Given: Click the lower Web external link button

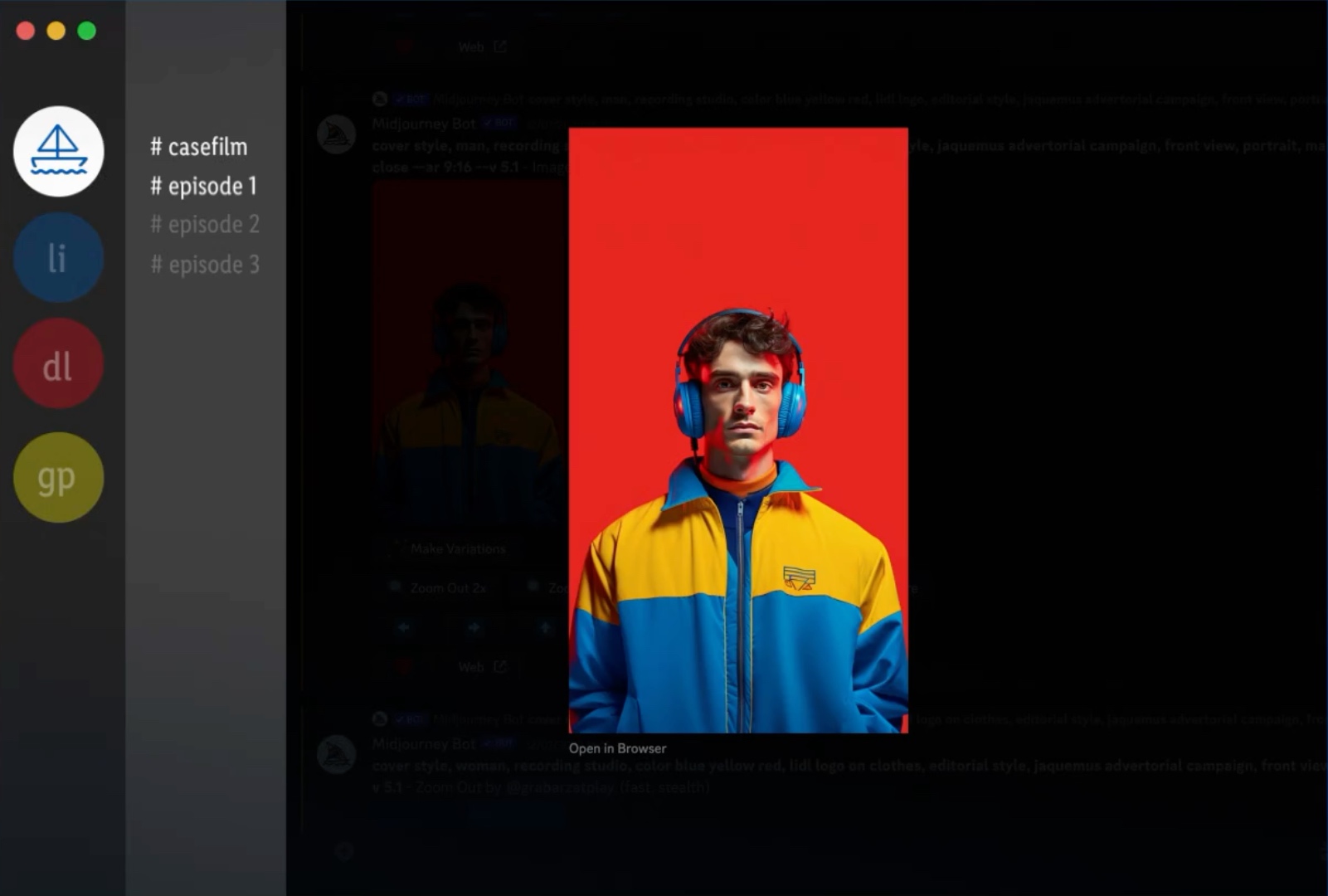Looking at the screenshot, I should coord(481,667).
